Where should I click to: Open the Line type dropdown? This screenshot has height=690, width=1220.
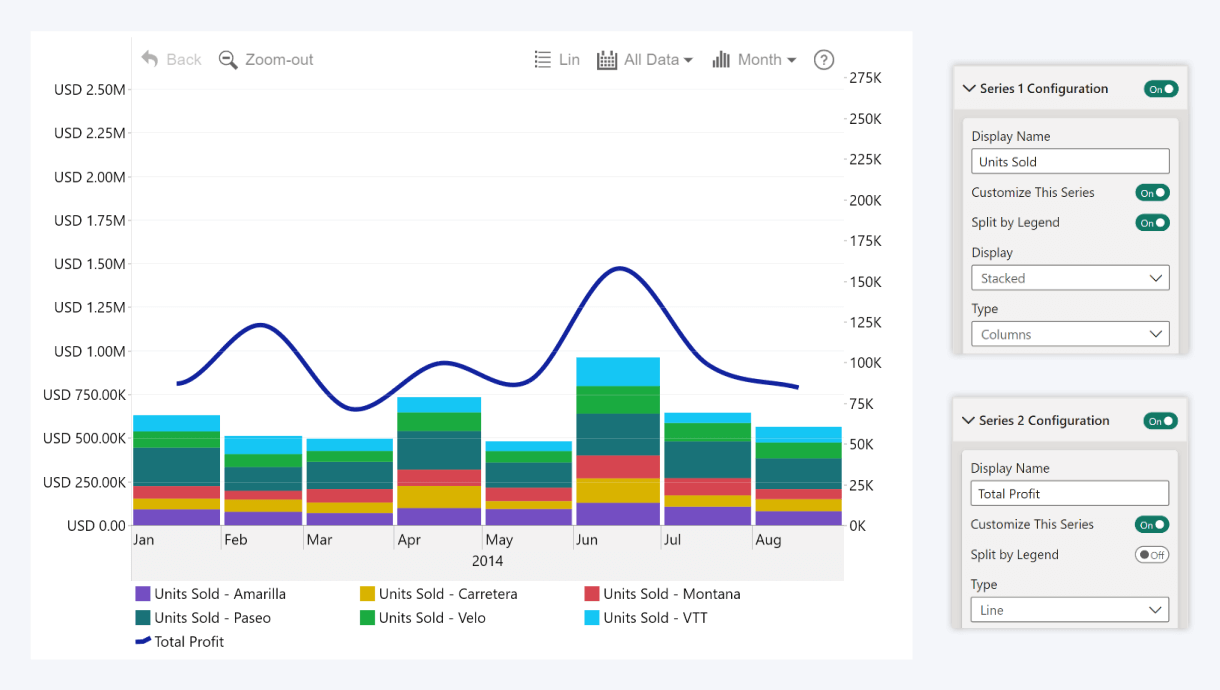pyautogui.click(x=1069, y=610)
